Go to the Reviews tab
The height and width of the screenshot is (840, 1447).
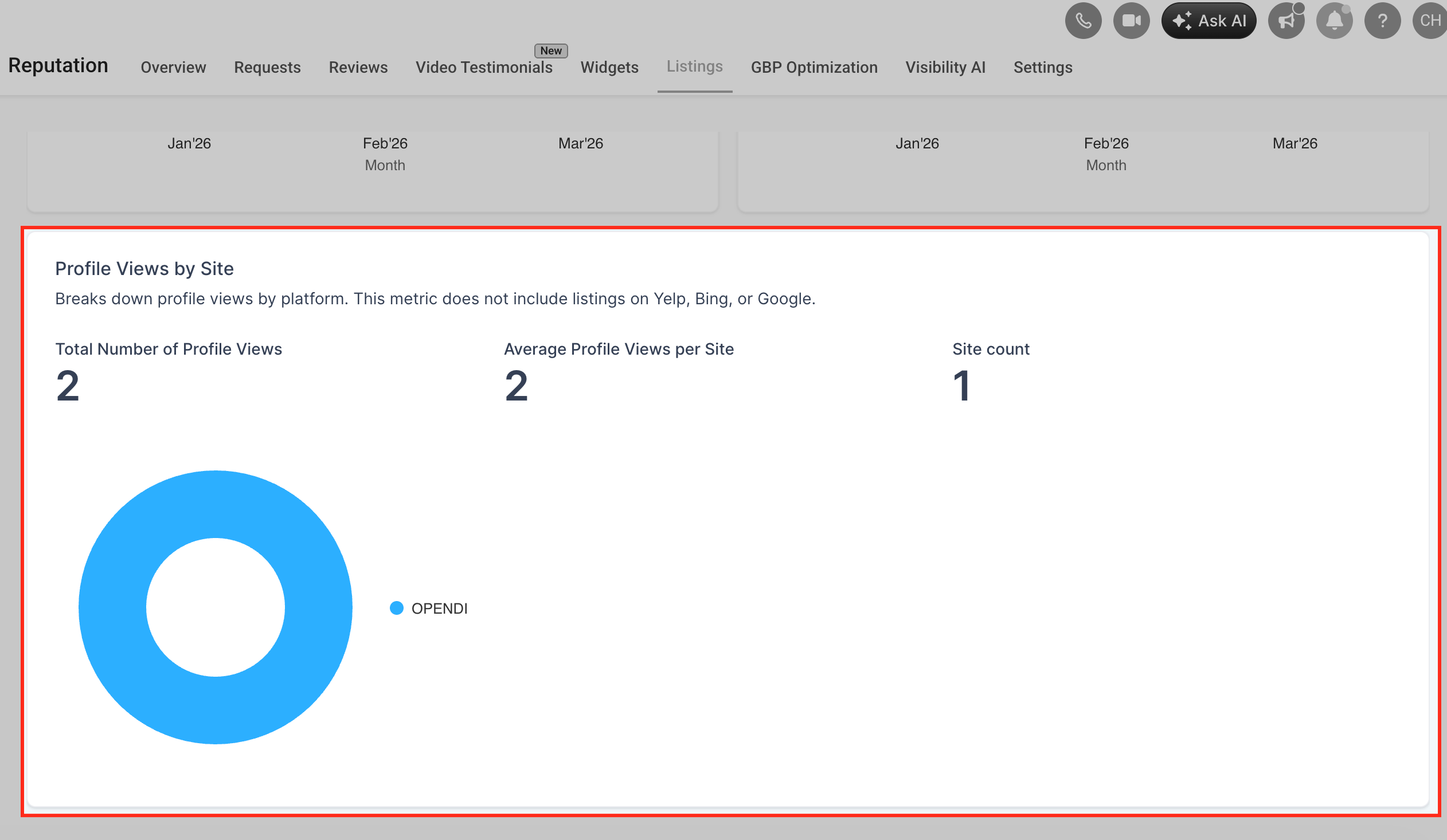[x=358, y=67]
